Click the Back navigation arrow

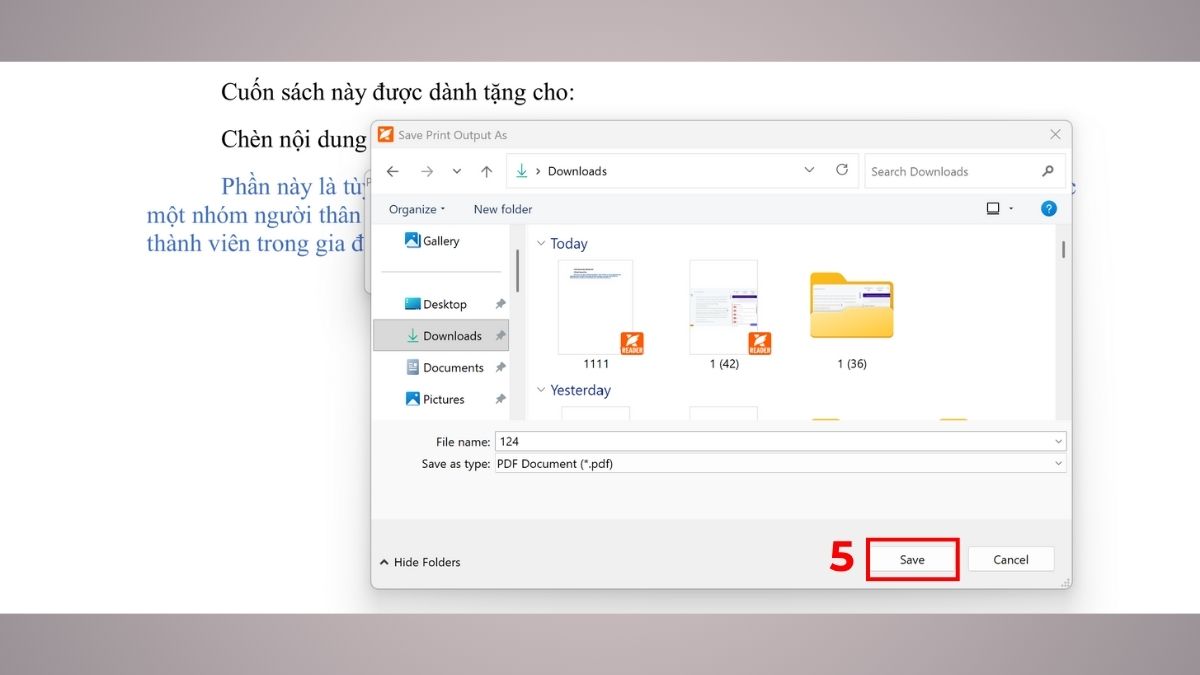pos(392,171)
